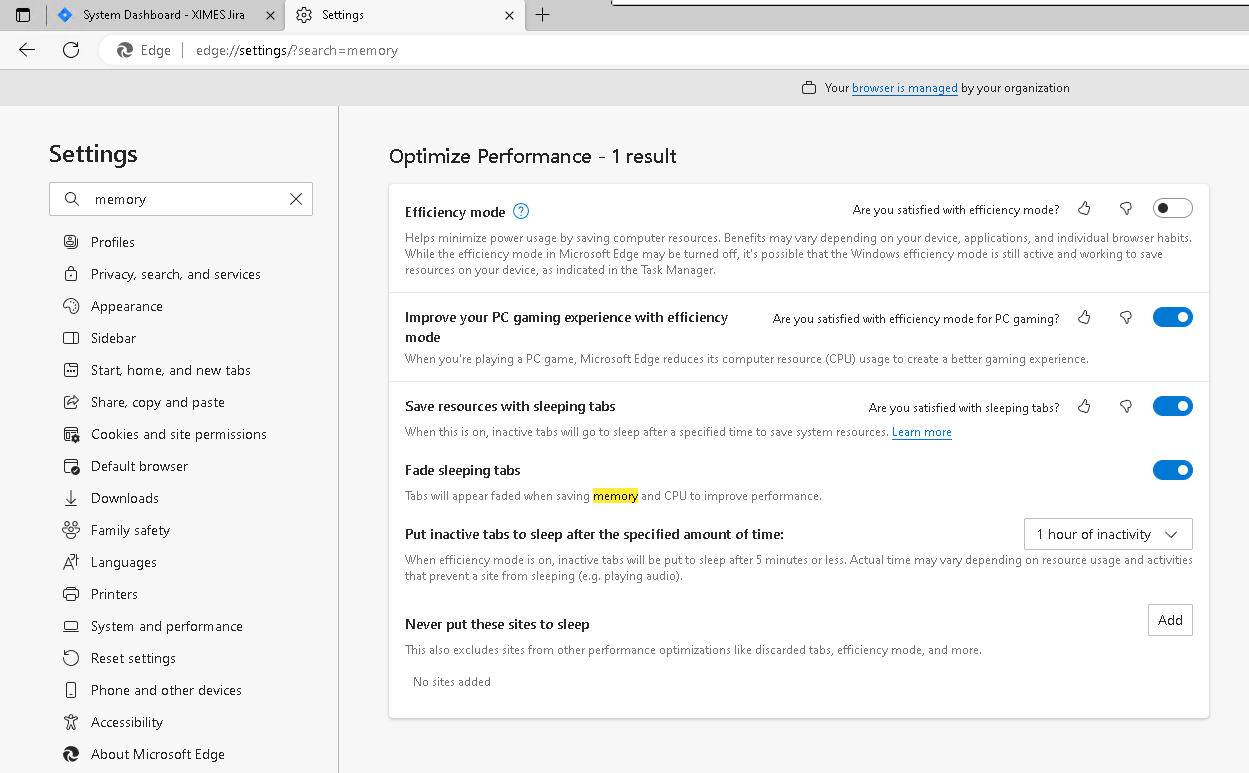
Task: Give thumbs down for efficiency mode
Action: click(1126, 209)
